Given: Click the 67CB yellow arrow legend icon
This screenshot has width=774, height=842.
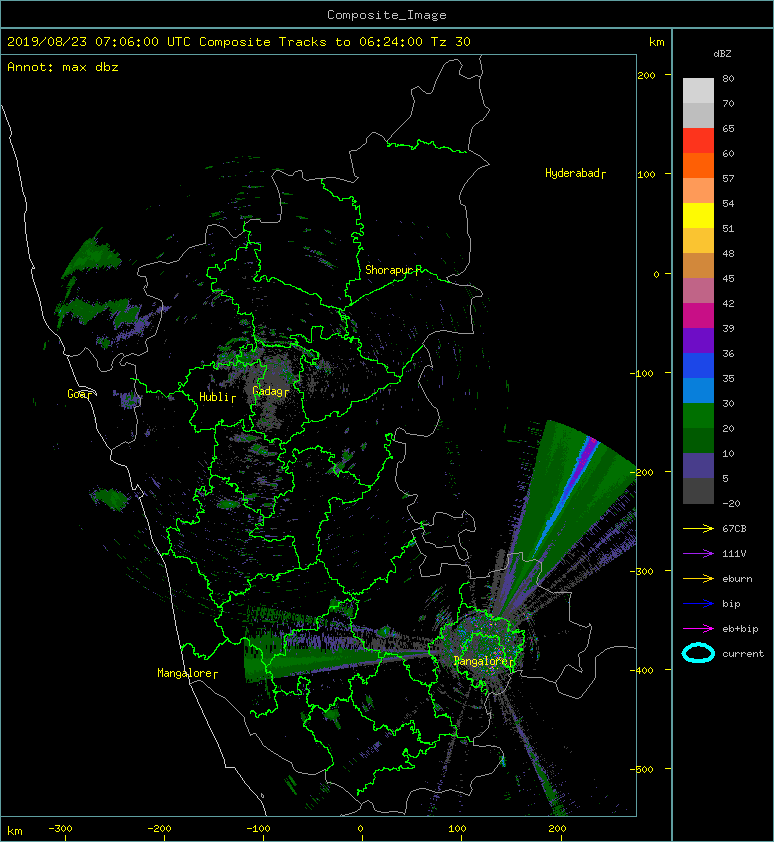Looking at the screenshot, I should click(x=698, y=528).
